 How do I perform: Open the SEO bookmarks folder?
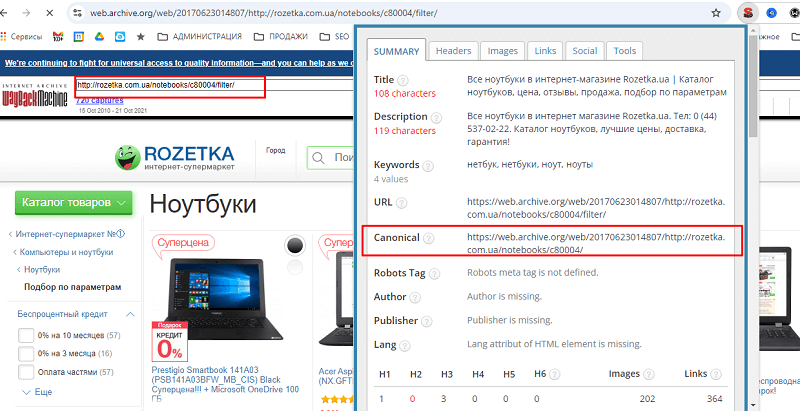pyautogui.click(x=335, y=37)
